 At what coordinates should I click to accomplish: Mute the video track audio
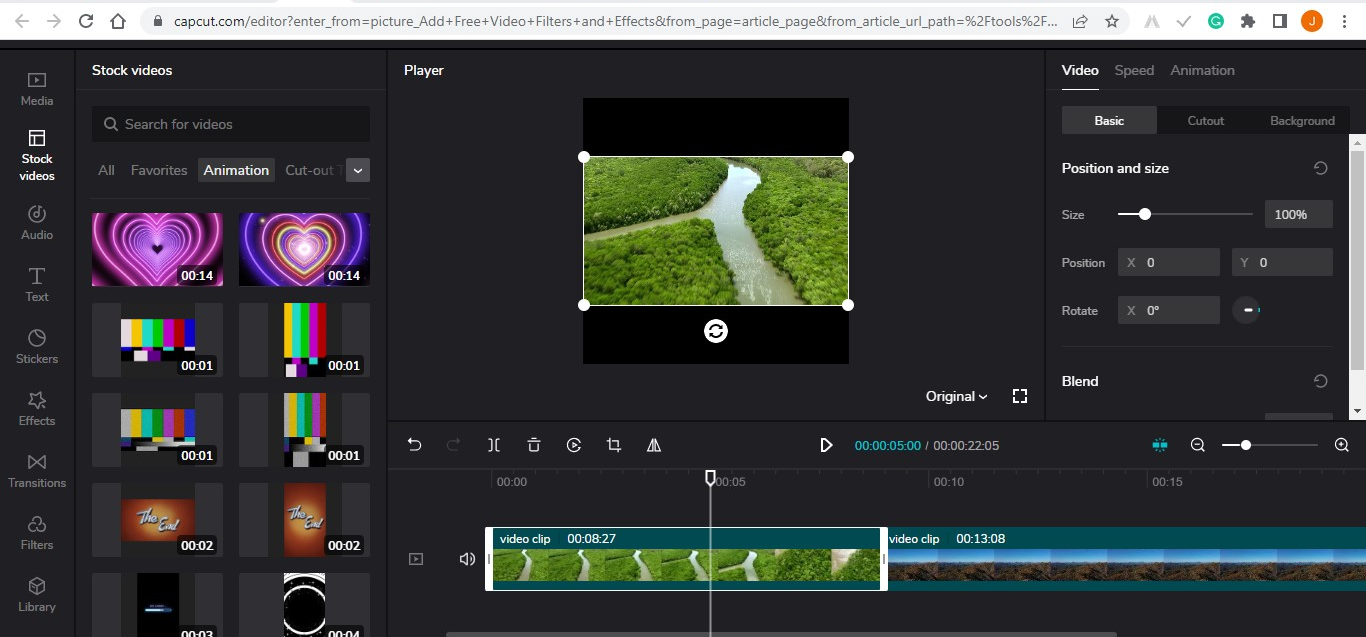click(x=467, y=559)
